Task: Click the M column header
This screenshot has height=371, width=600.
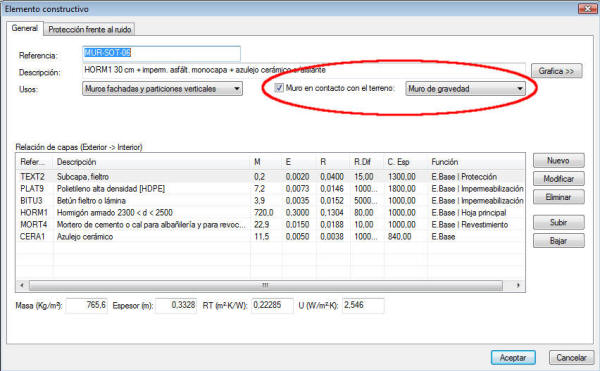Action: pyautogui.click(x=266, y=162)
